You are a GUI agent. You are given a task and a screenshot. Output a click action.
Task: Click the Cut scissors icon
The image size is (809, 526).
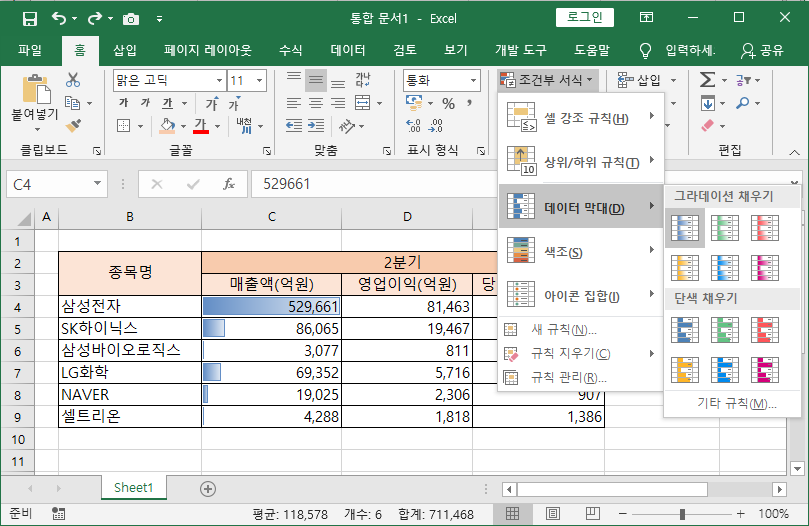coord(73,80)
